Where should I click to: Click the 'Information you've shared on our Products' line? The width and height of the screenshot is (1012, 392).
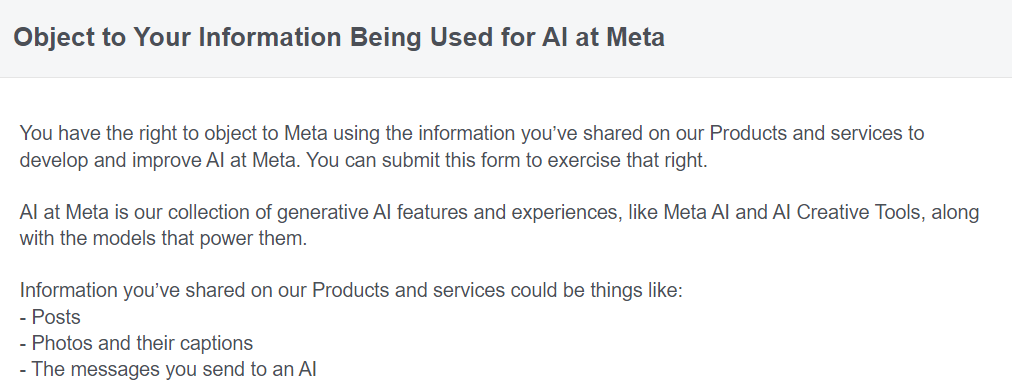[351, 290]
